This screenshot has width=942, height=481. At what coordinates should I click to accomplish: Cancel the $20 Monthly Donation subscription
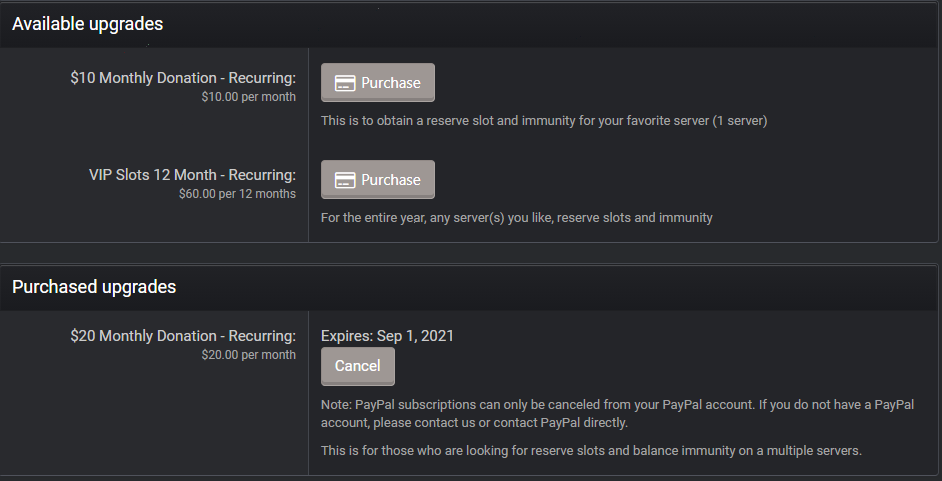(x=357, y=366)
